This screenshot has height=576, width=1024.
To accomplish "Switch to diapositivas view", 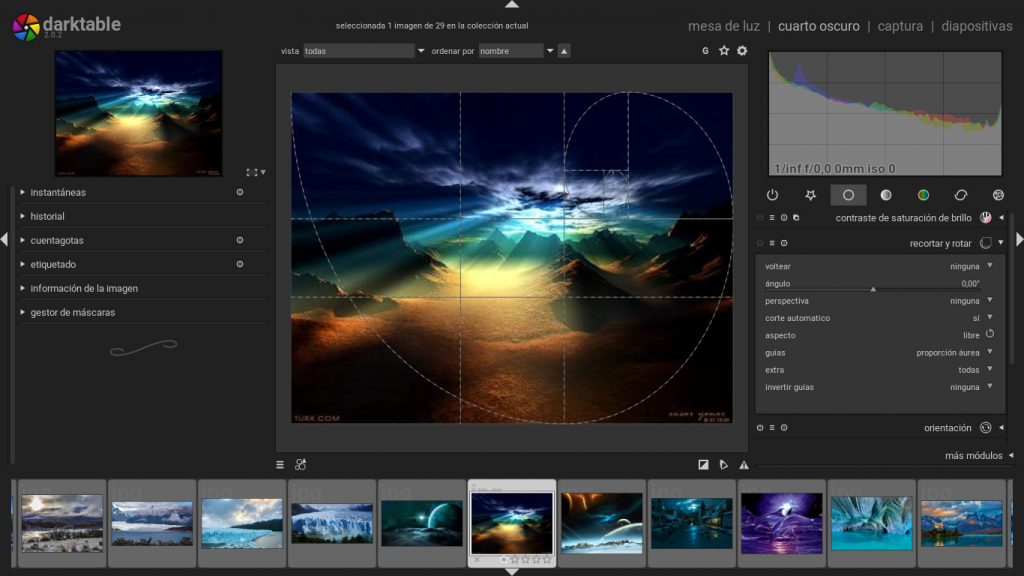I will coord(976,26).
